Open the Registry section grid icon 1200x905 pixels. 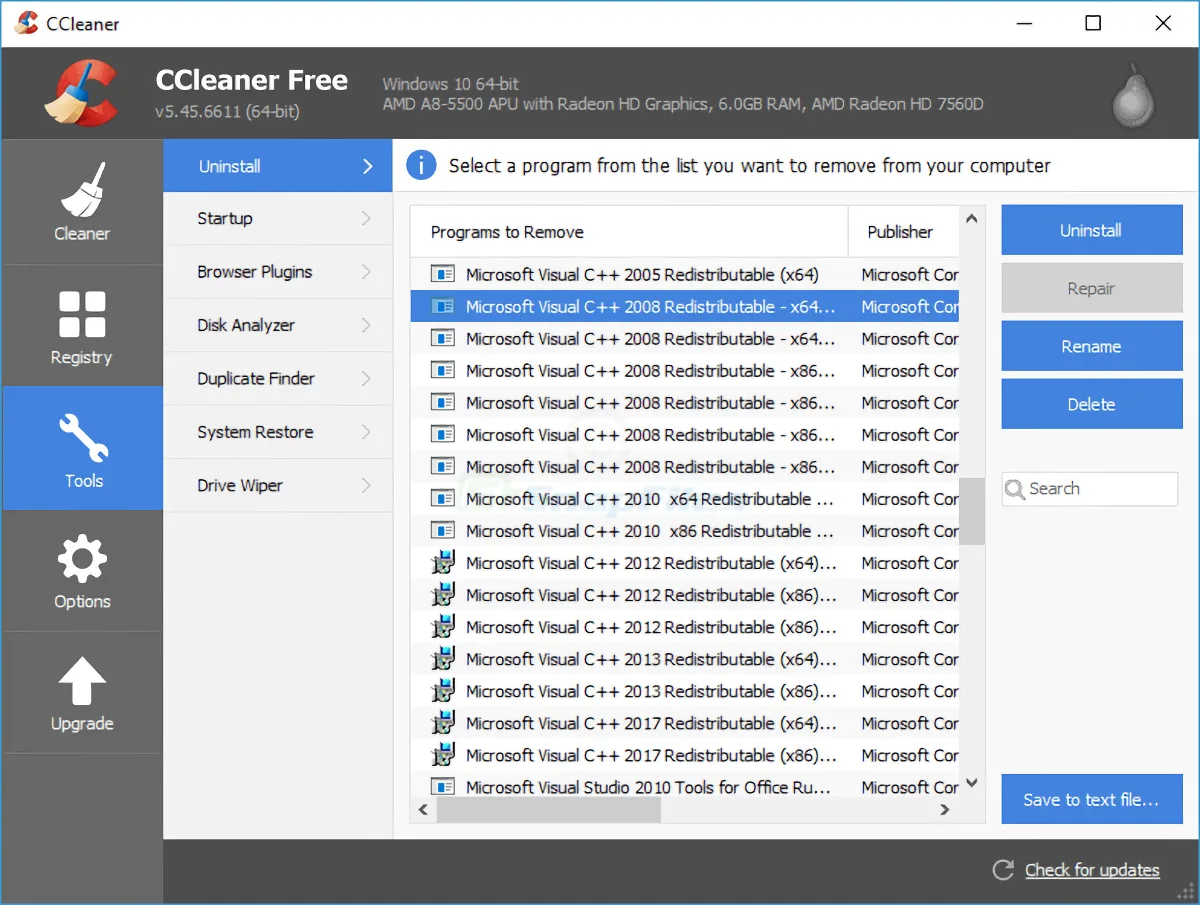82,314
